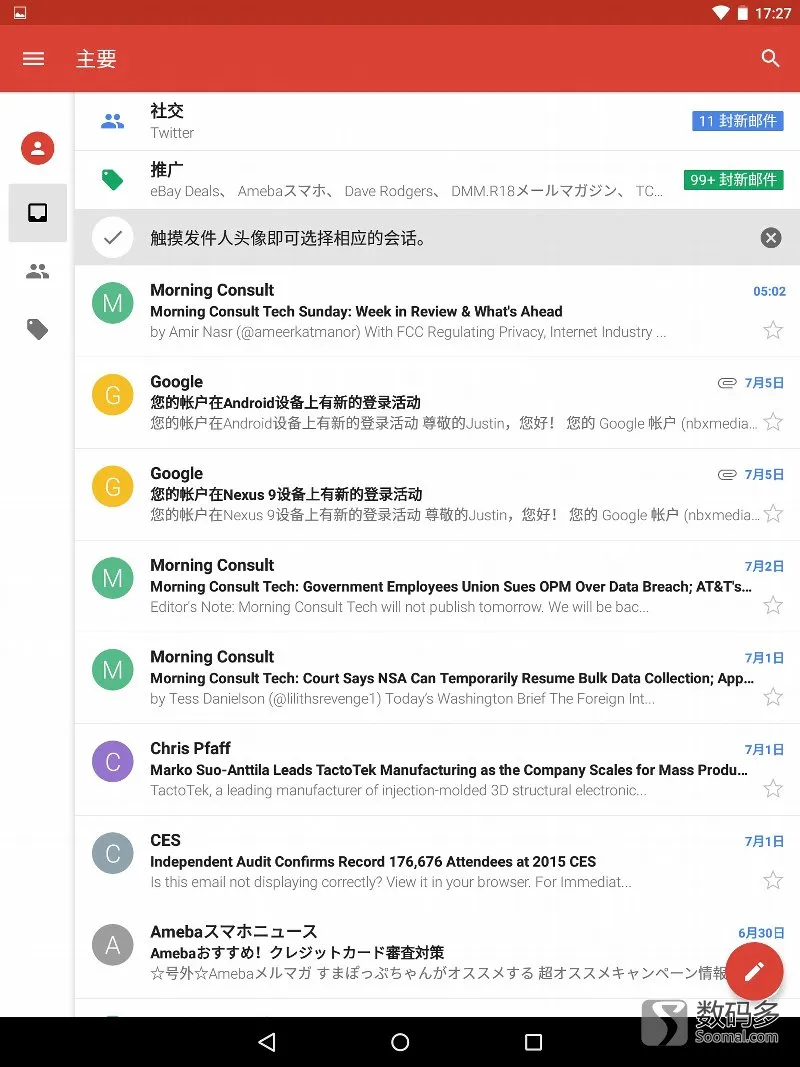Tap the Android home circle button

click(400, 1041)
